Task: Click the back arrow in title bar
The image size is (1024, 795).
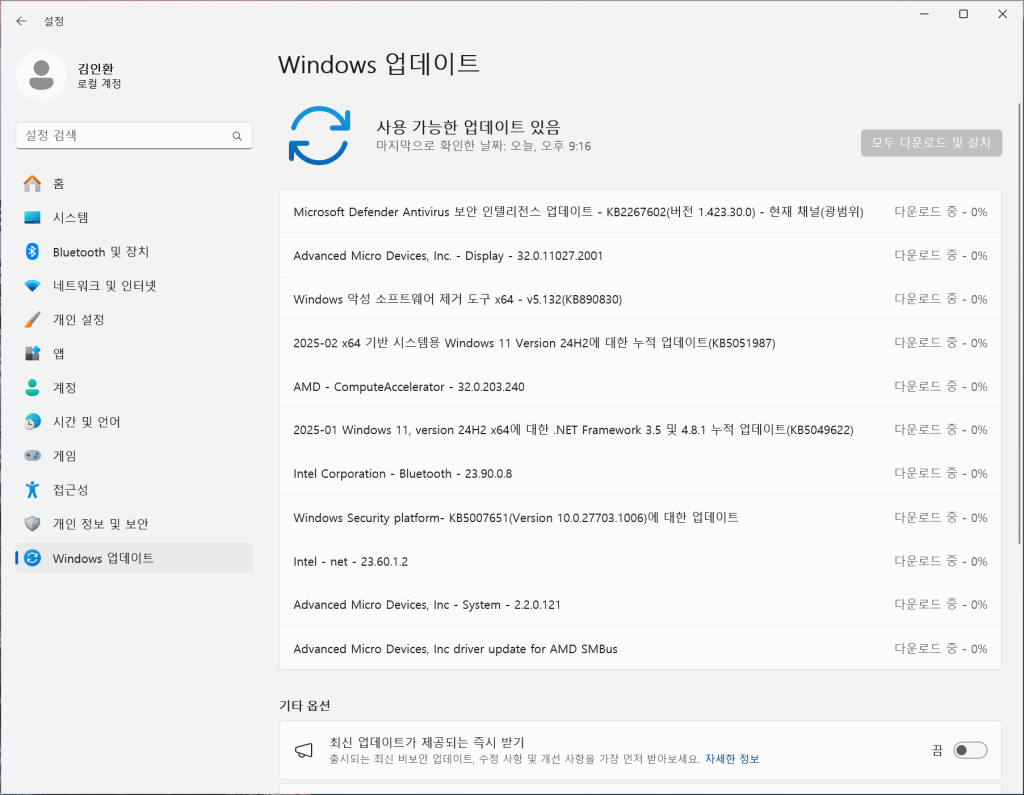Action: (22, 21)
